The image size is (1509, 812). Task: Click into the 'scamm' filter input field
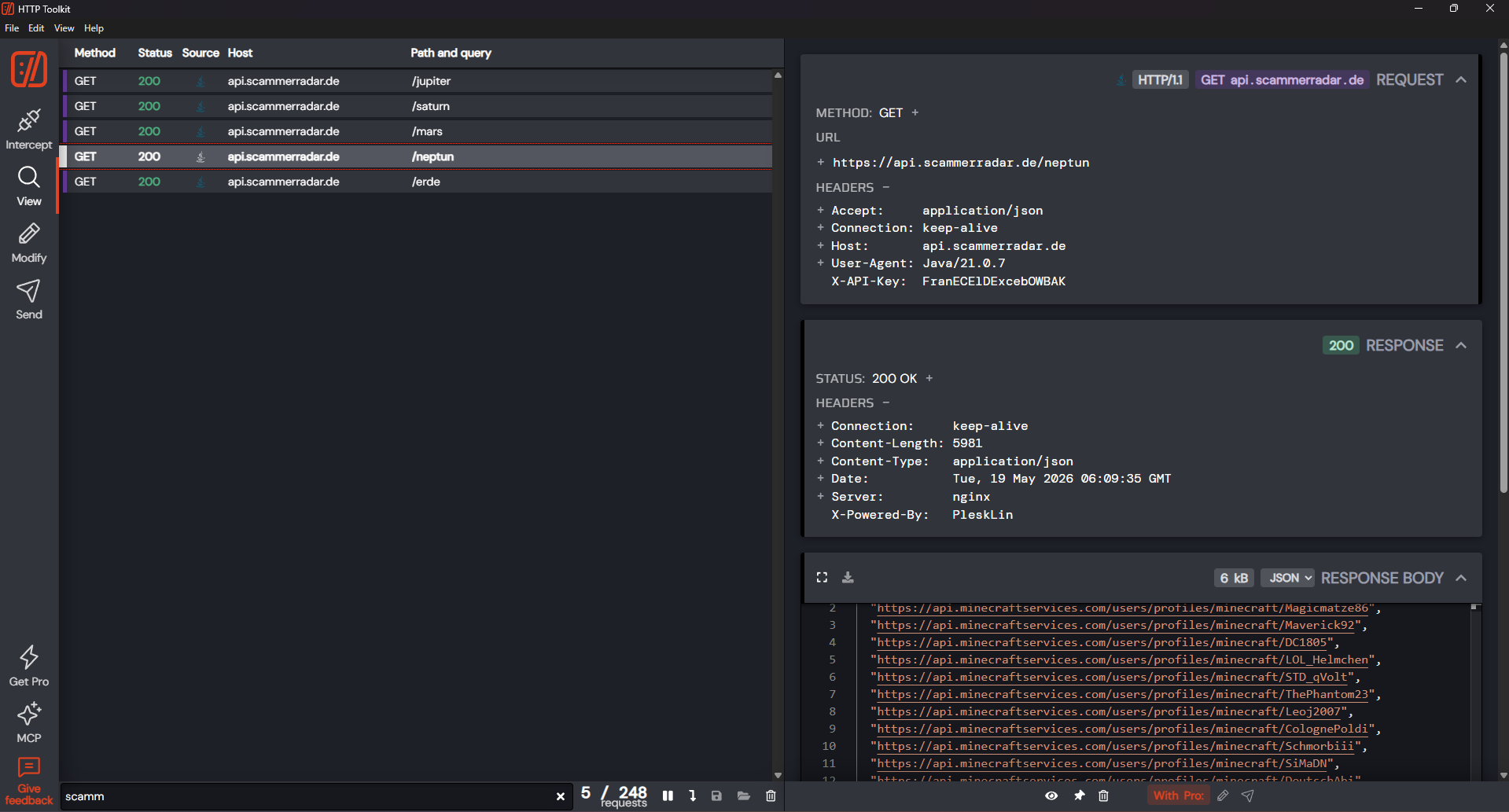pos(307,796)
